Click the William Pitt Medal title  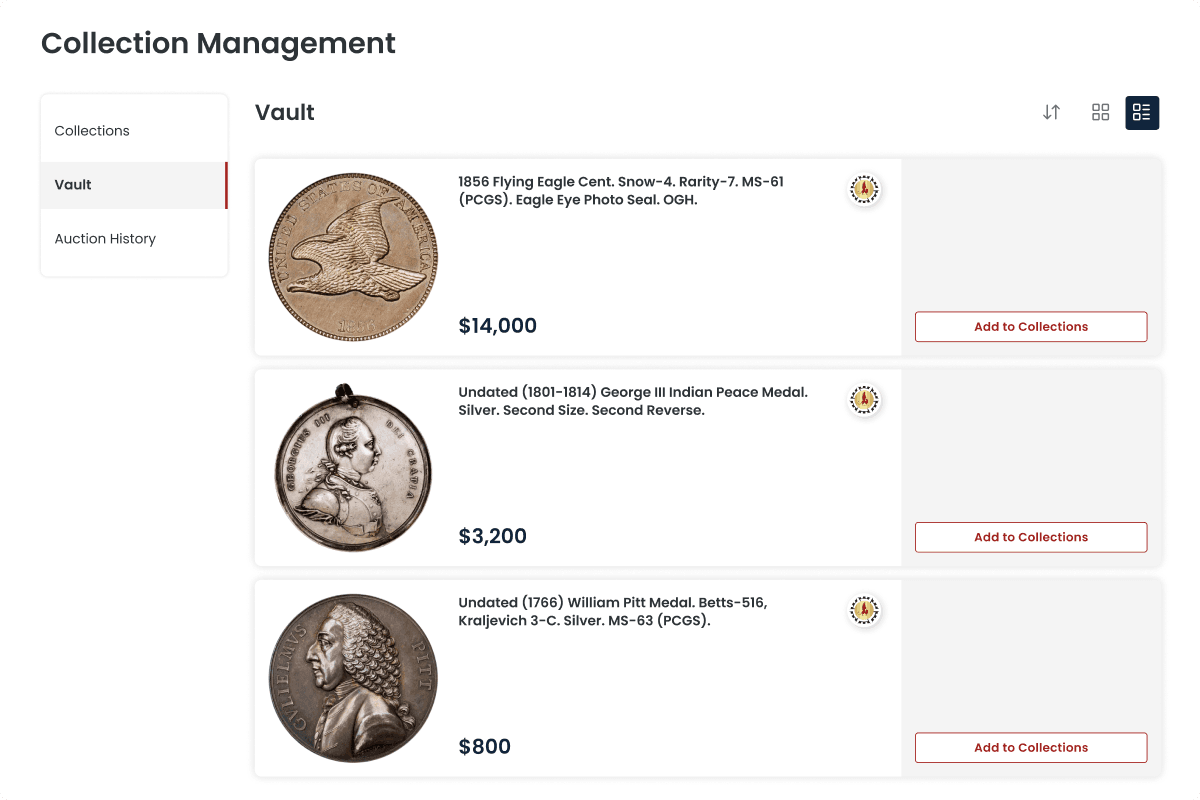point(612,611)
